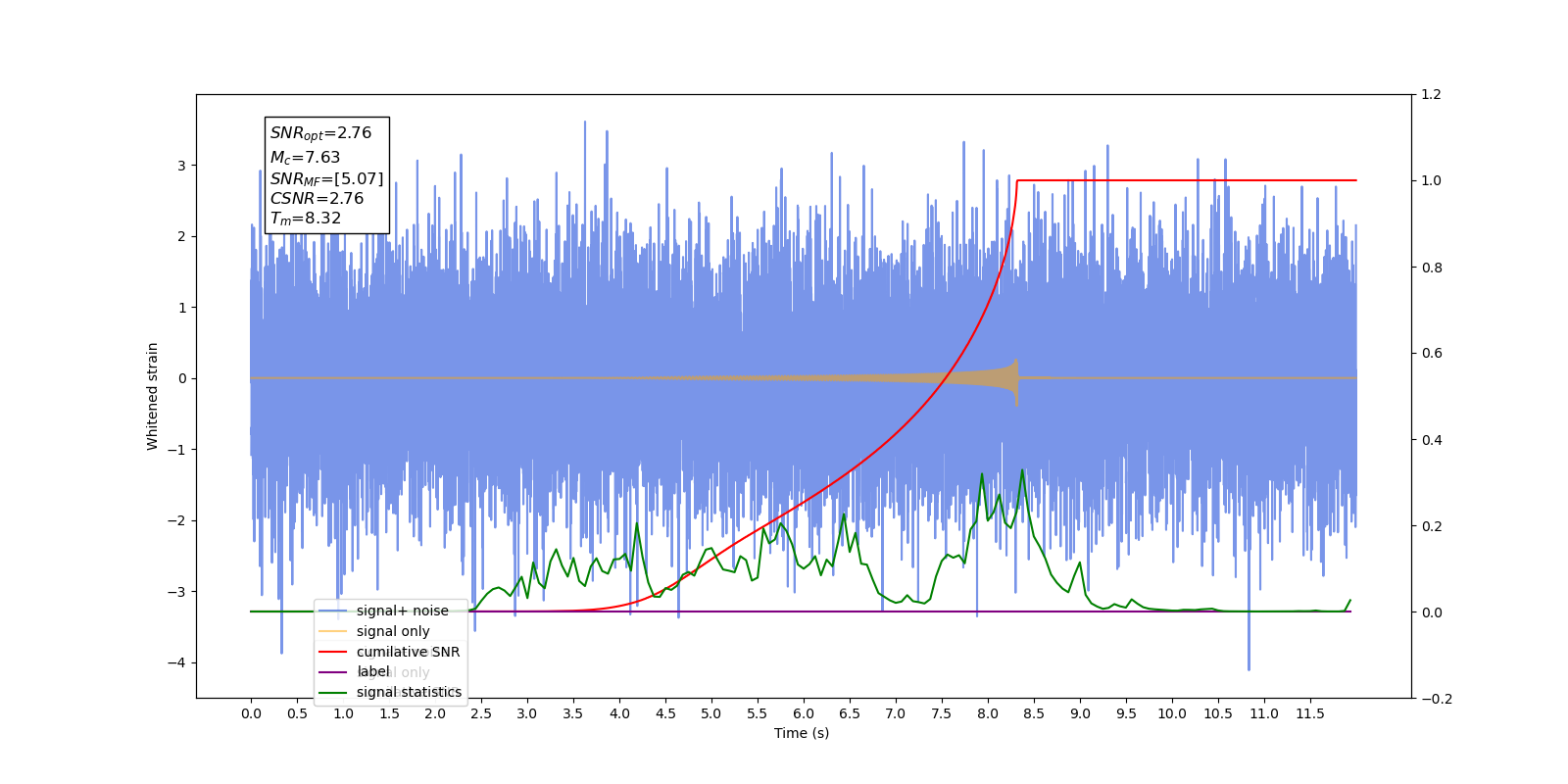Click the 'Whitened strain' y-axis label
This screenshot has width=1568, height=784.
click(153, 396)
